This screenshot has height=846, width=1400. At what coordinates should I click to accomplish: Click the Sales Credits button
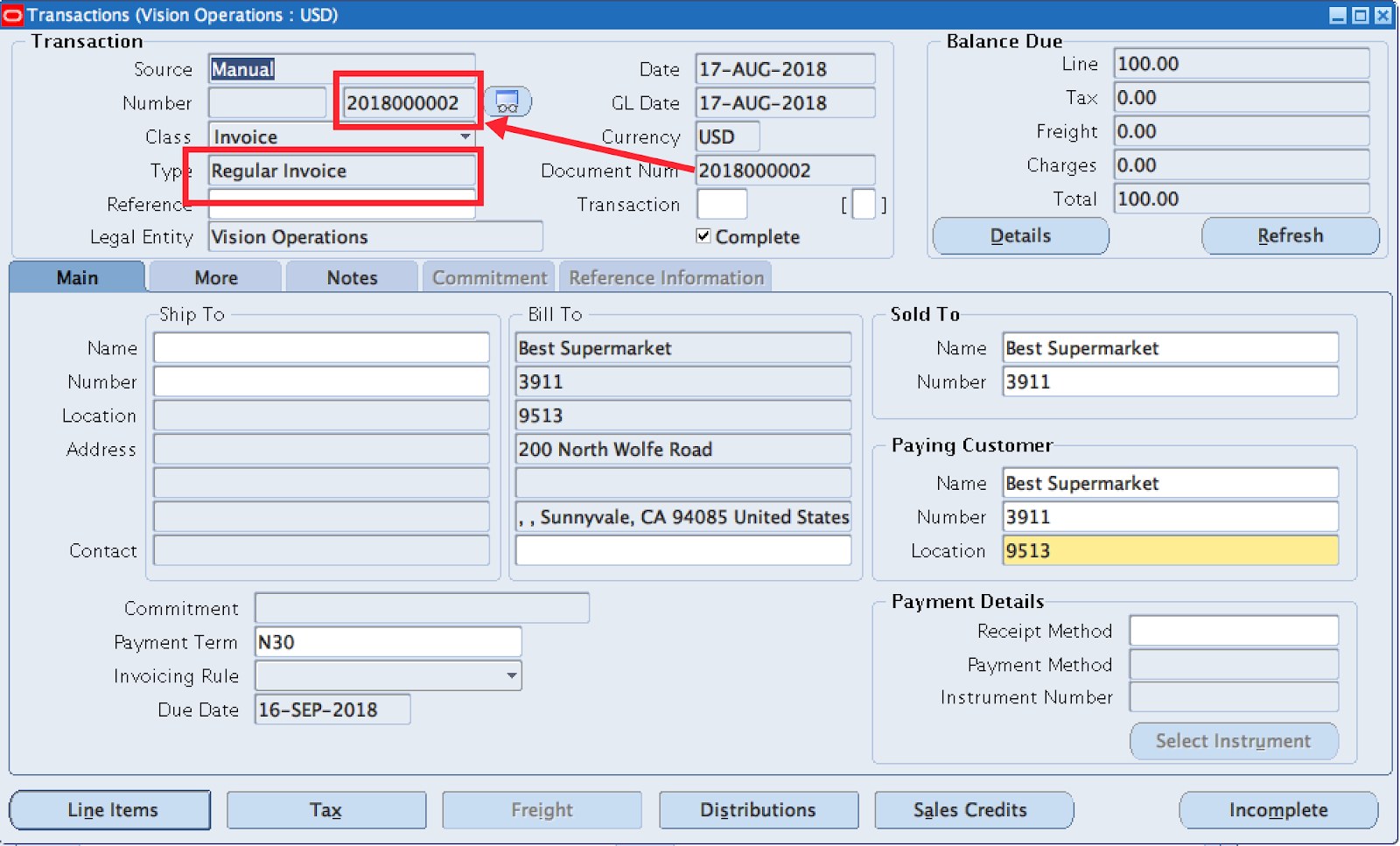click(x=974, y=809)
